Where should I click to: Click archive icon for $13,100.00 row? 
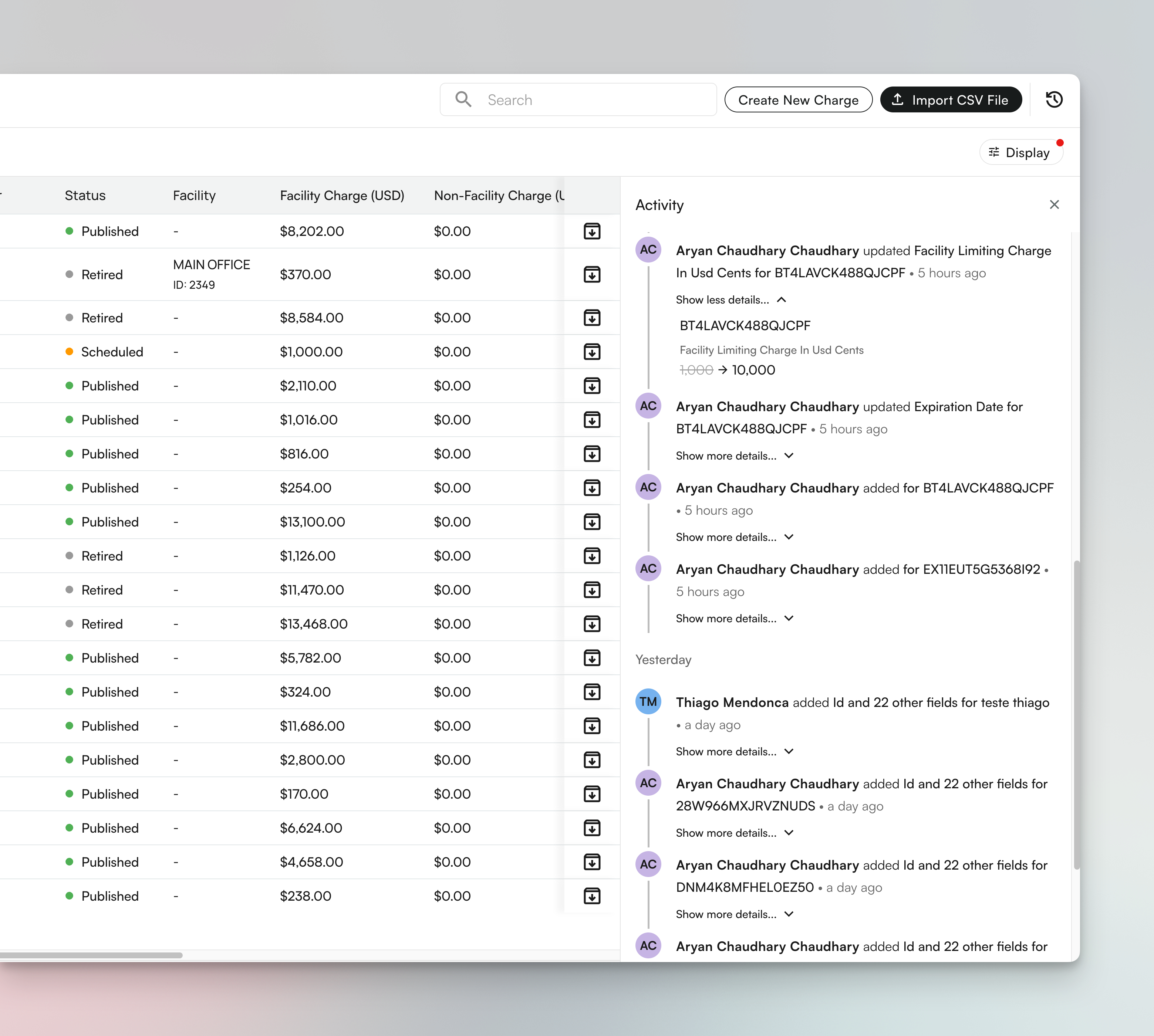pyautogui.click(x=591, y=522)
